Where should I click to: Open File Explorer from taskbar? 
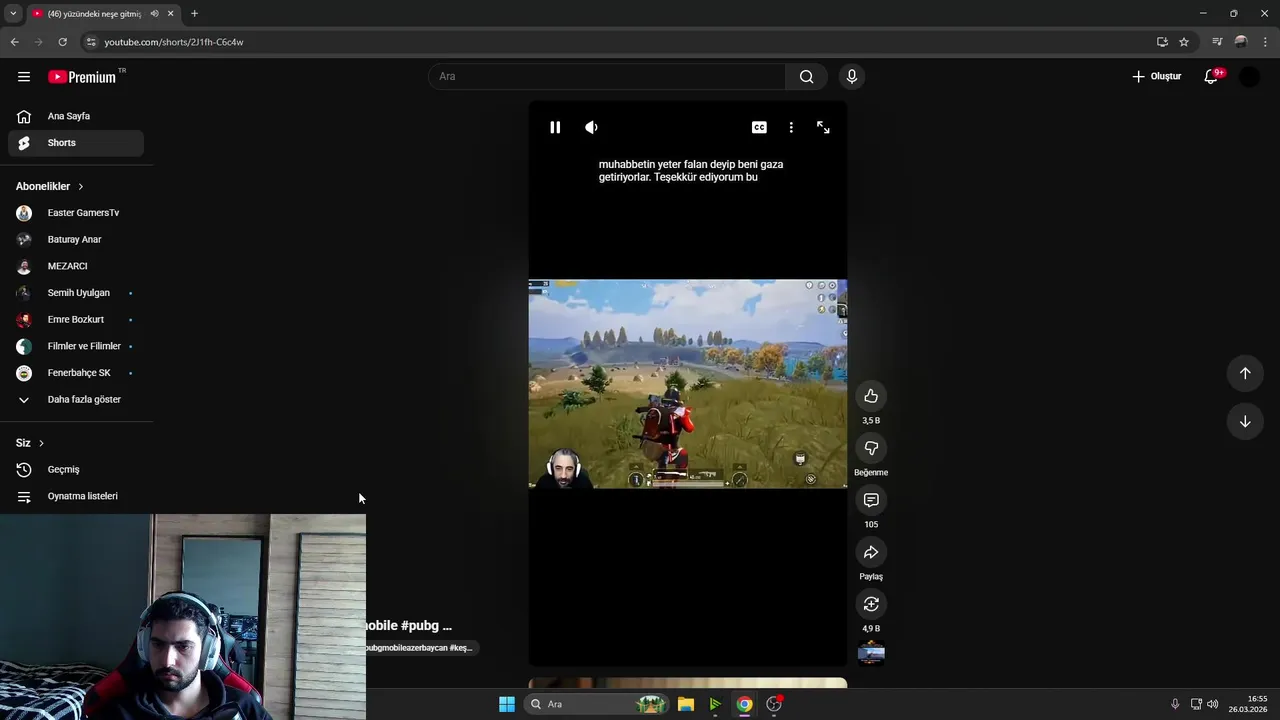(686, 704)
